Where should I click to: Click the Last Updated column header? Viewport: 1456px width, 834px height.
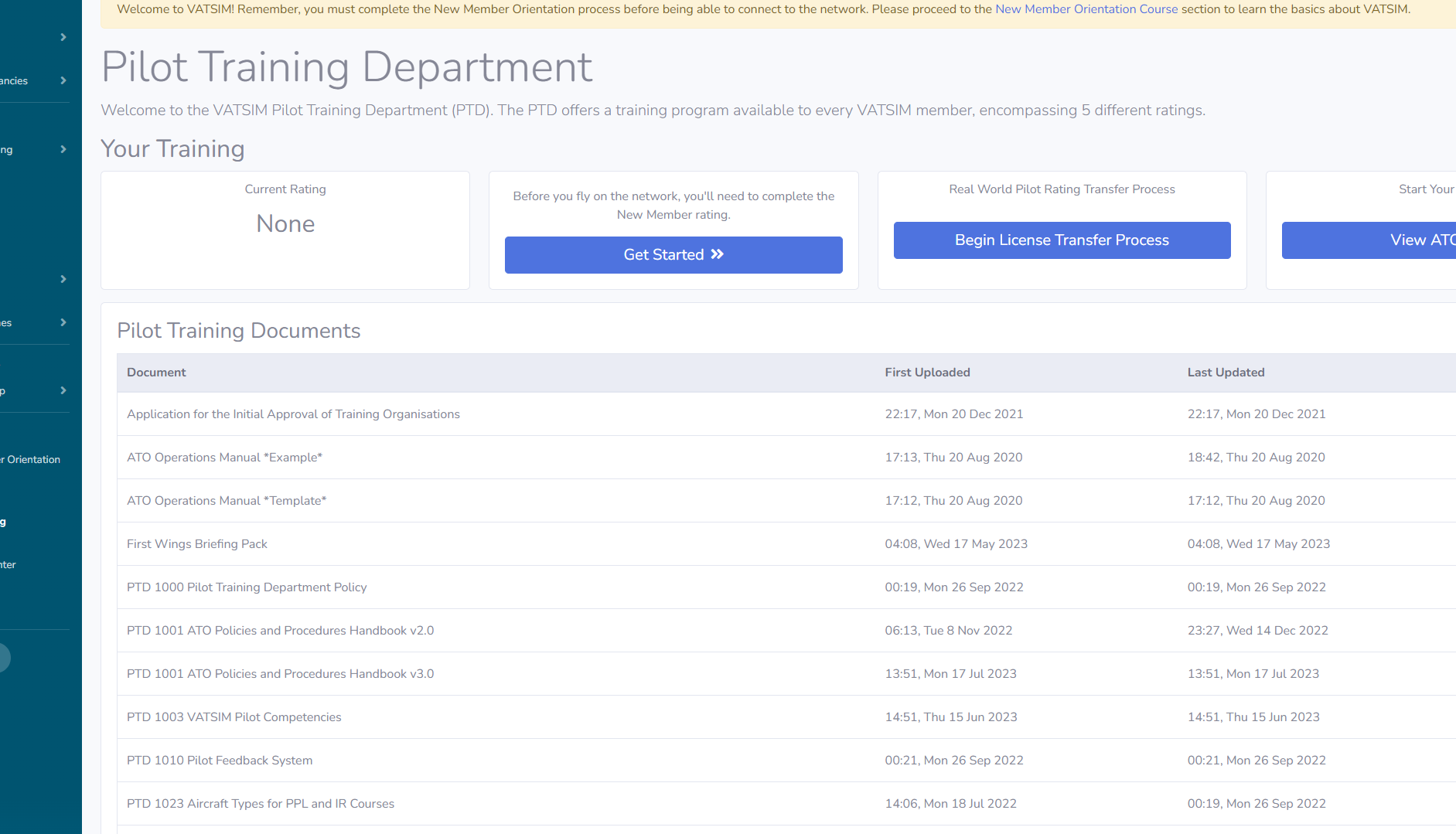pos(1226,372)
